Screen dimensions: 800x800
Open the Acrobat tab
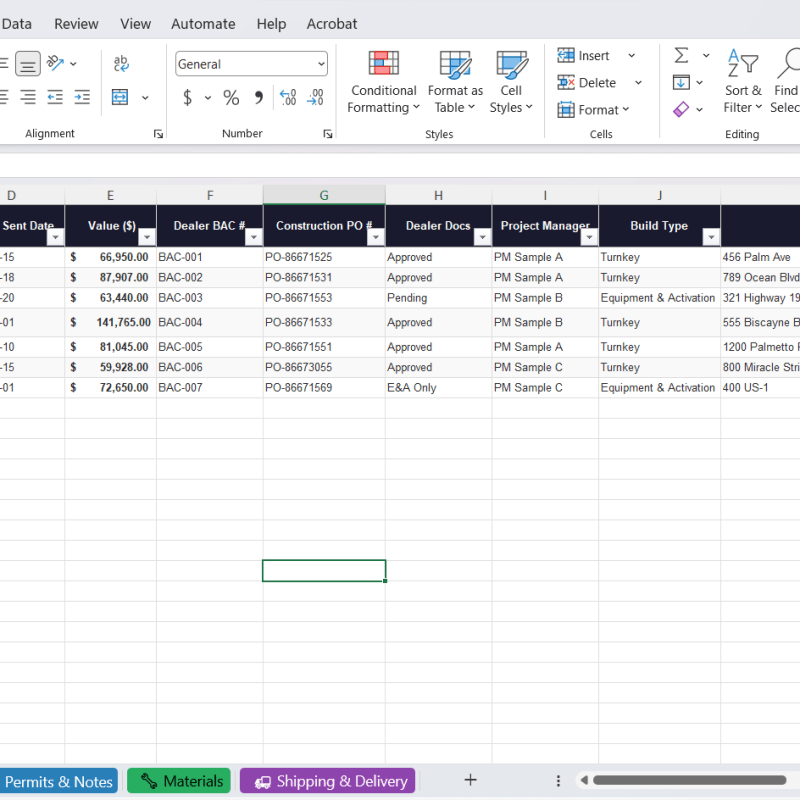pyautogui.click(x=332, y=24)
